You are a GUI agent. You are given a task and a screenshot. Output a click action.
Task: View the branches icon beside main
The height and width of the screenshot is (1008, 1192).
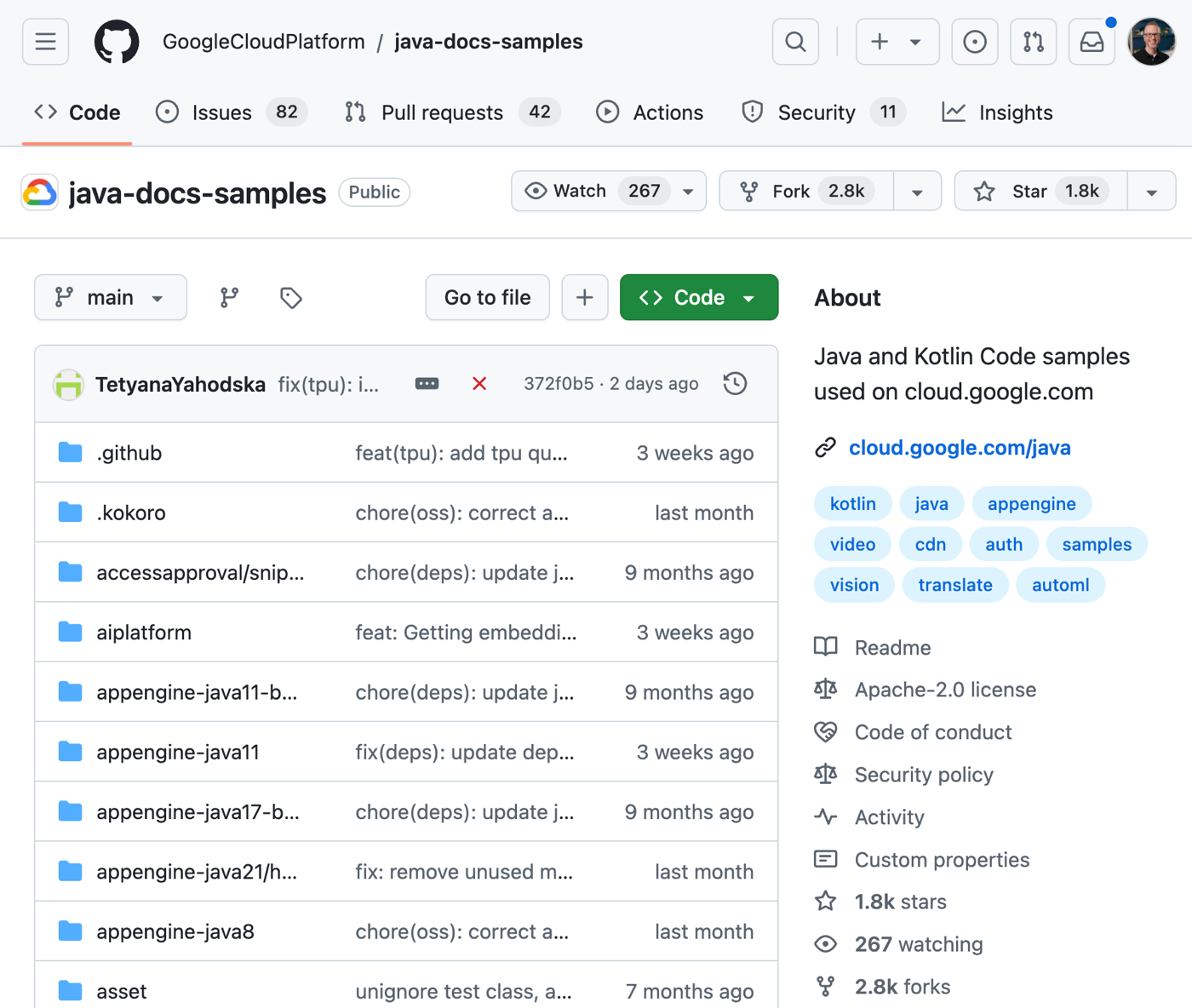(229, 297)
